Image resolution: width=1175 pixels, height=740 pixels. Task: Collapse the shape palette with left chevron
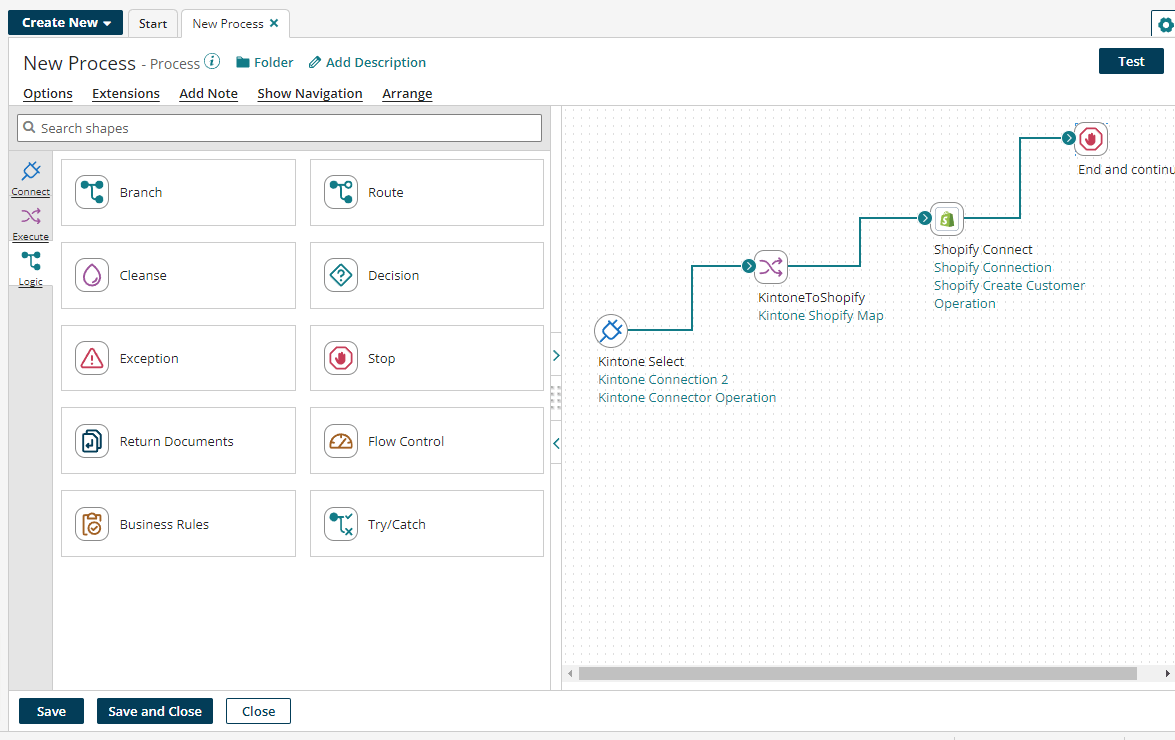coord(556,443)
